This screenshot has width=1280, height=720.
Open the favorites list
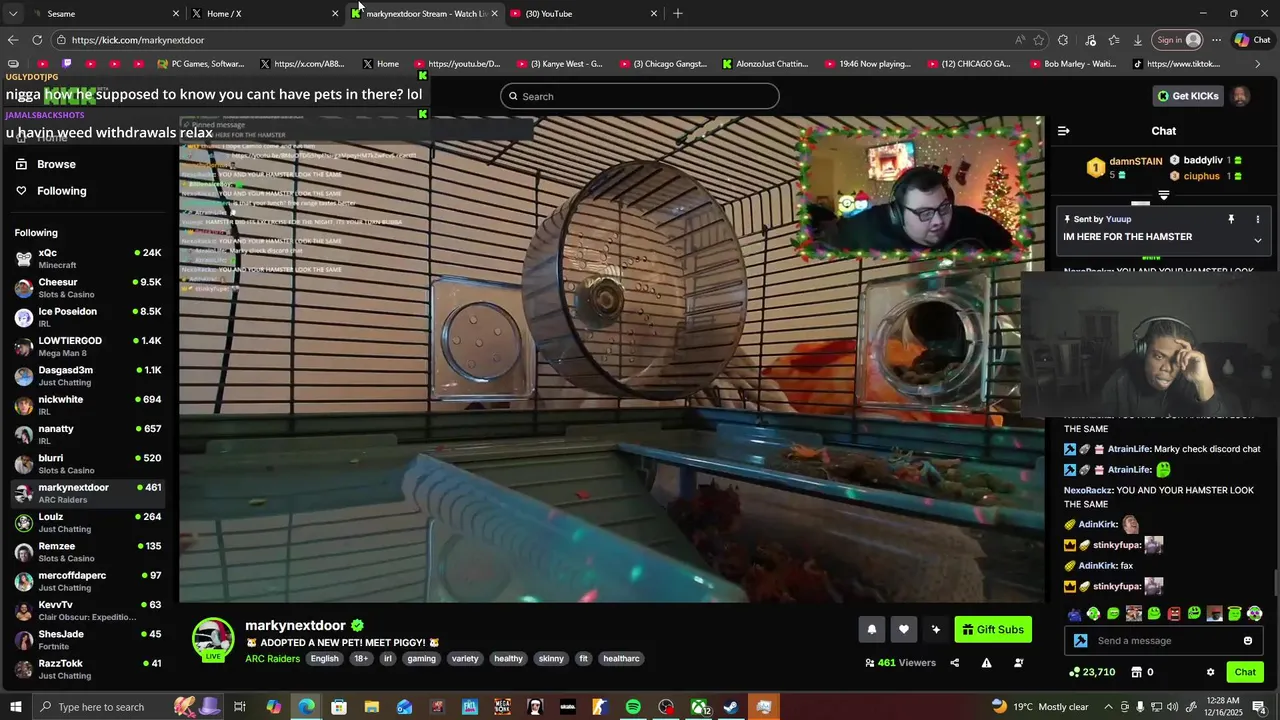click(1114, 40)
